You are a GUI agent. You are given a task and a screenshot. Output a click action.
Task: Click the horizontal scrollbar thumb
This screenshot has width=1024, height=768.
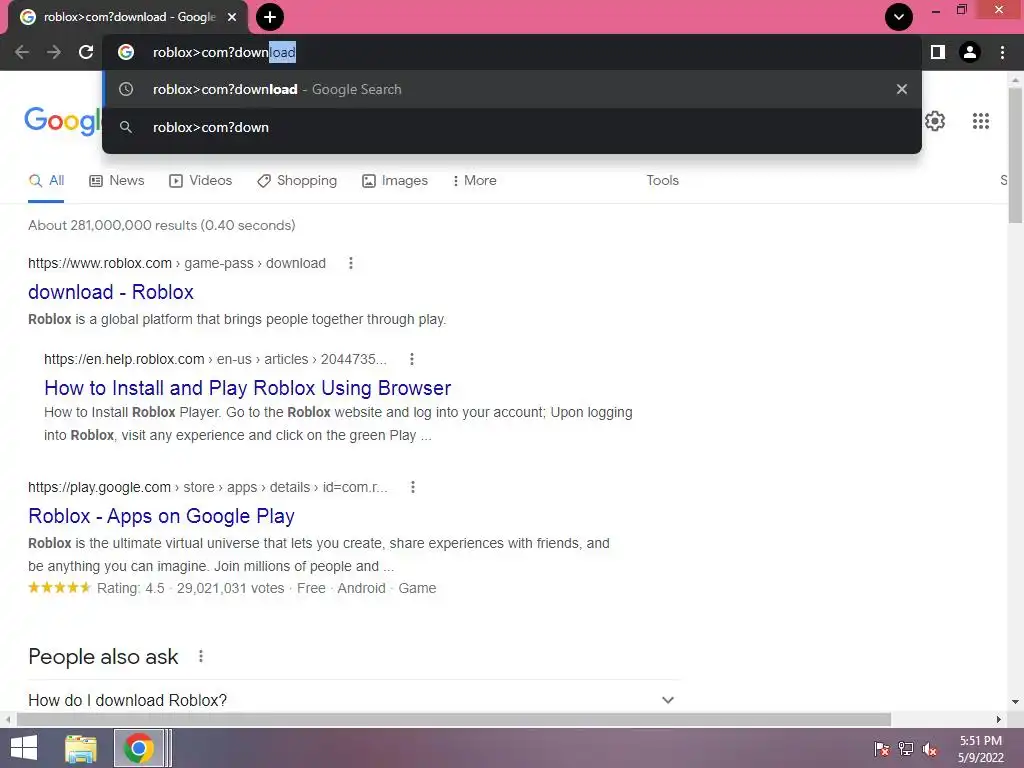click(454, 720)
